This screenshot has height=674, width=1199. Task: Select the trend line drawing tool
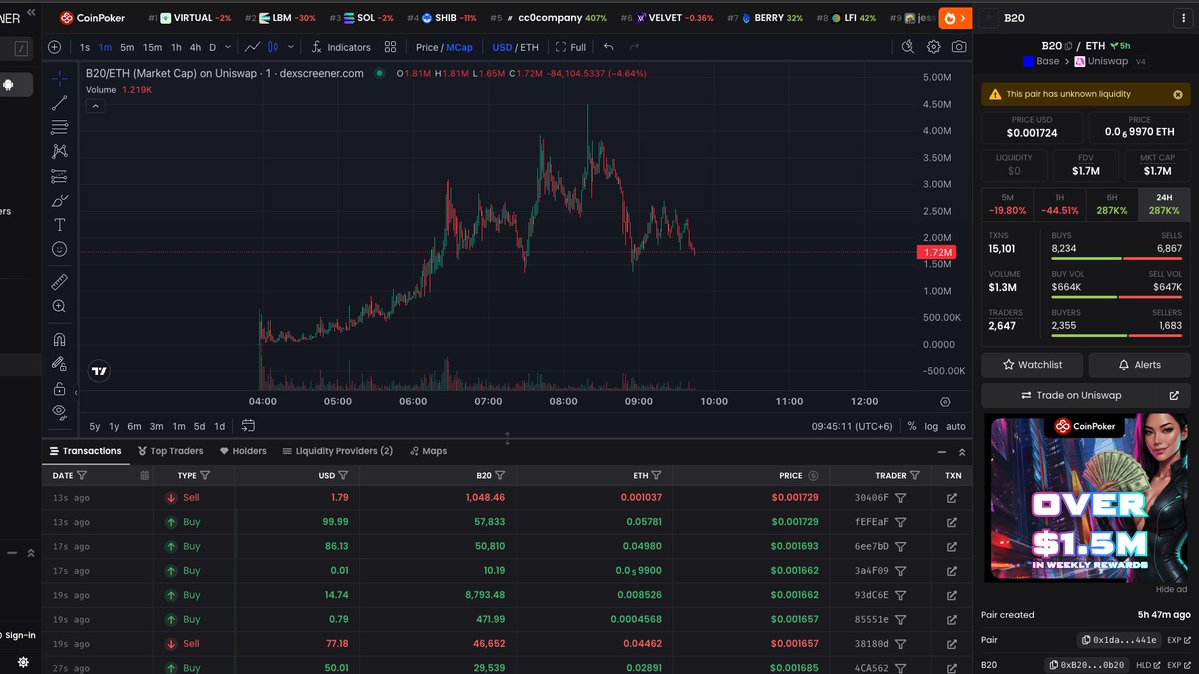[60, 103]
